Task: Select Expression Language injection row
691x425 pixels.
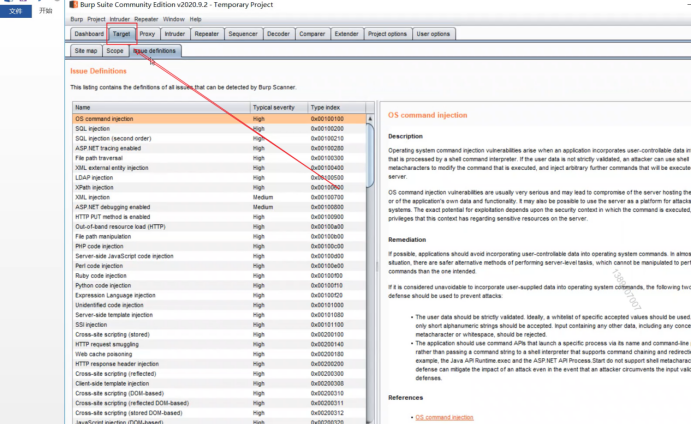Action: [219, 295]
